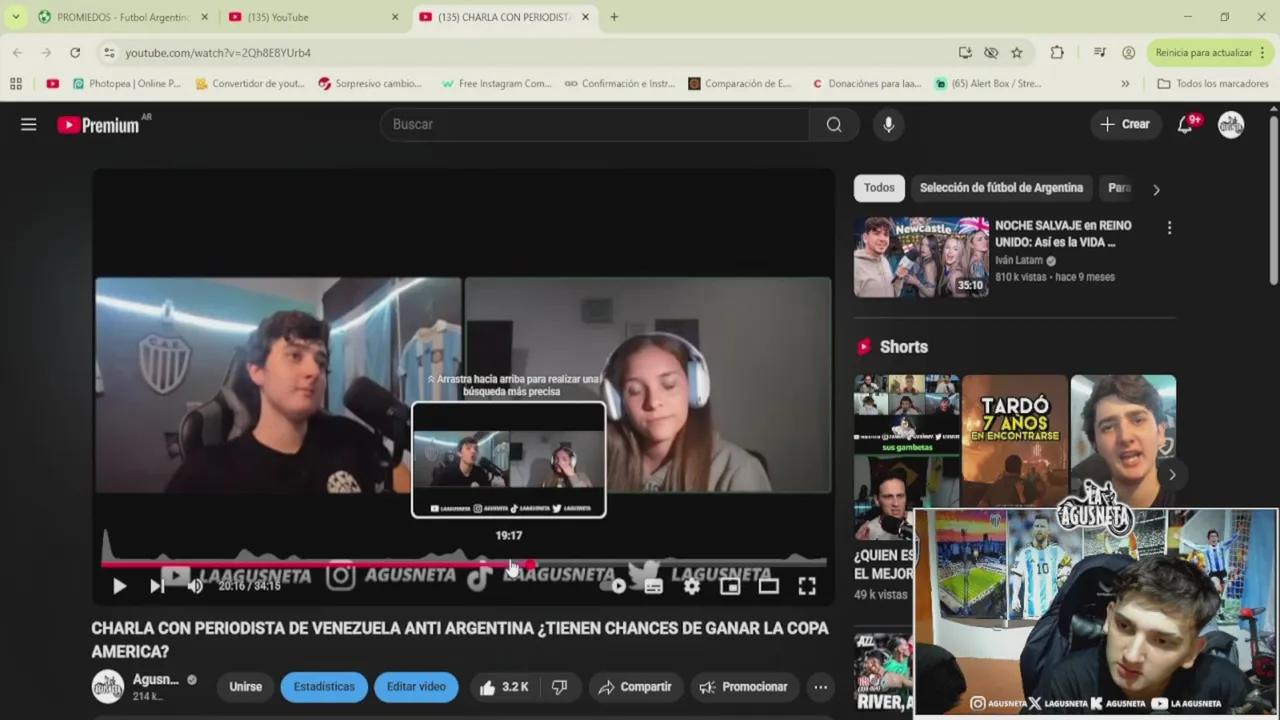Open the tab search dropdown arrow
The width and height of the screenshot is (1280, 720).
(15, 17)
